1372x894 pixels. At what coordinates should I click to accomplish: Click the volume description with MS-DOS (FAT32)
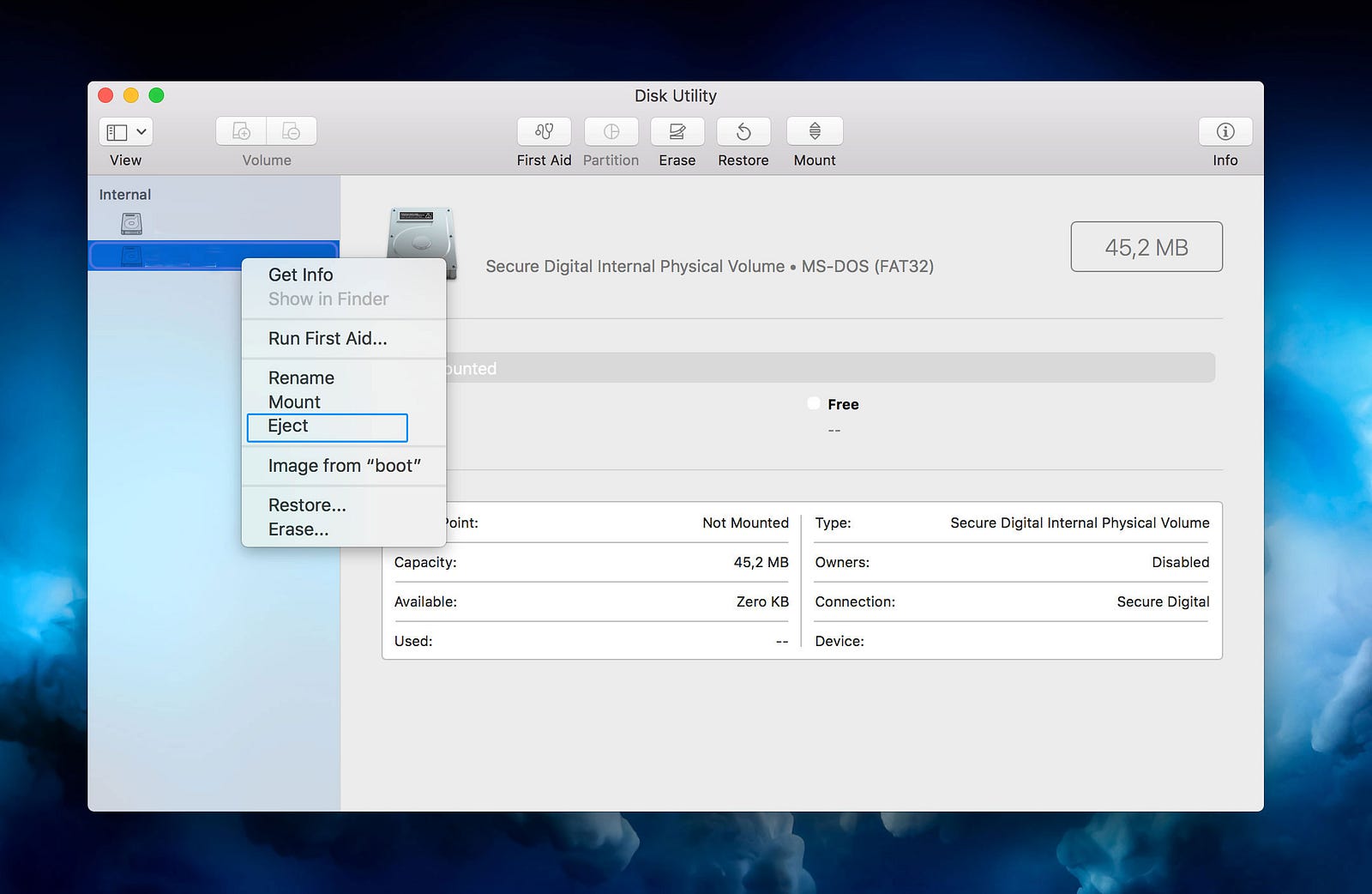(709, 266)
